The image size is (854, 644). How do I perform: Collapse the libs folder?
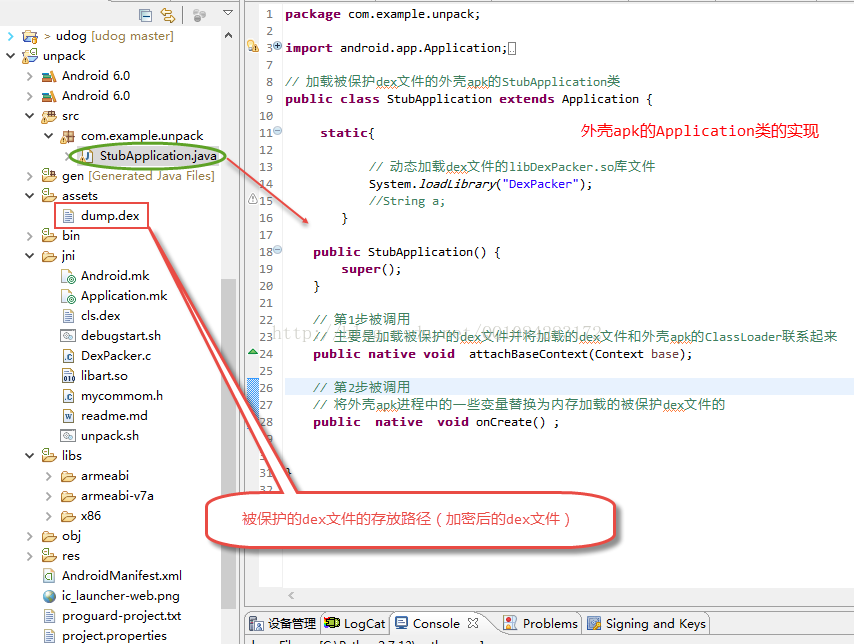click(x=30, y=455)
